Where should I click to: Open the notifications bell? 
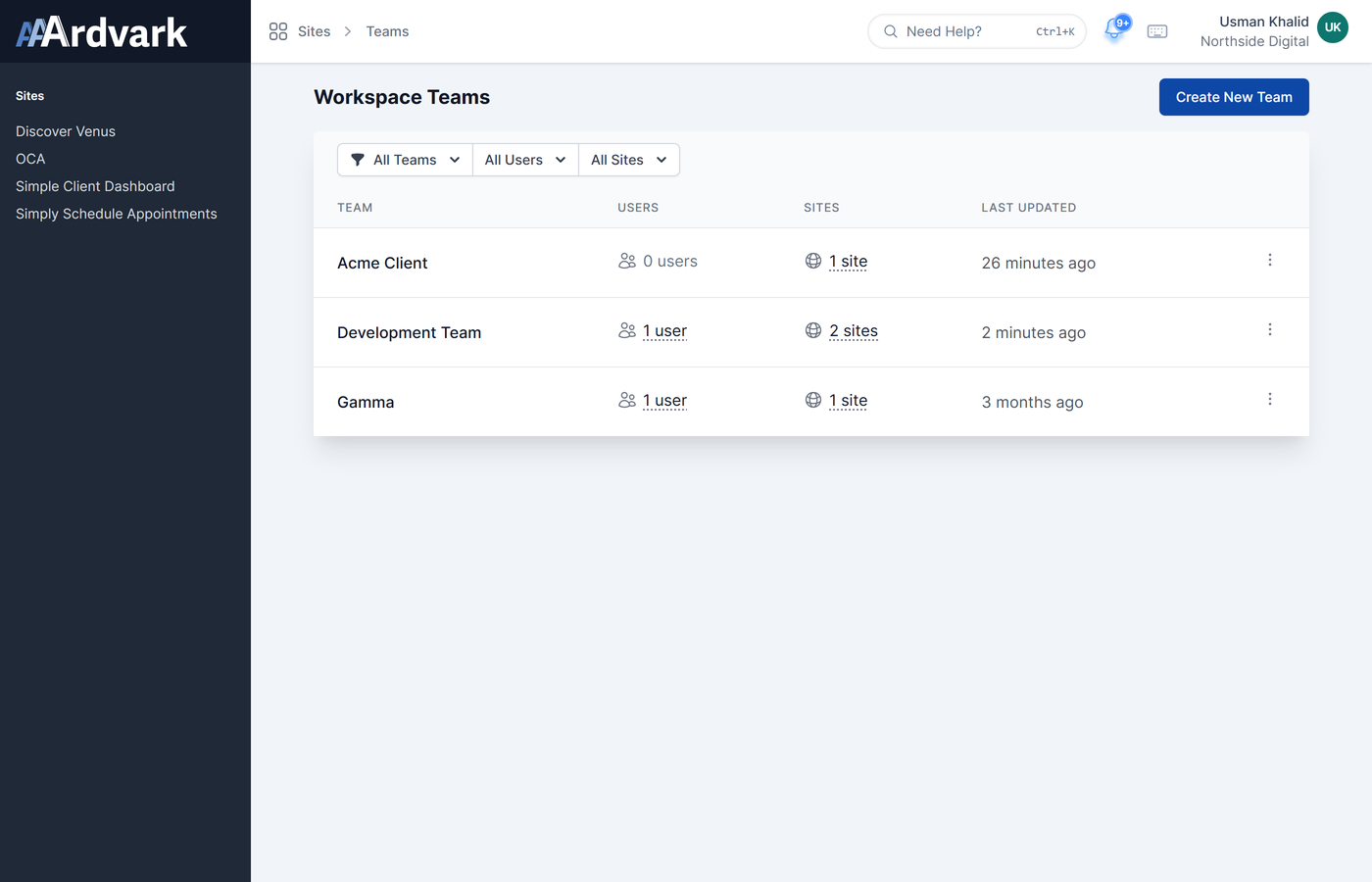[1114, 30]
